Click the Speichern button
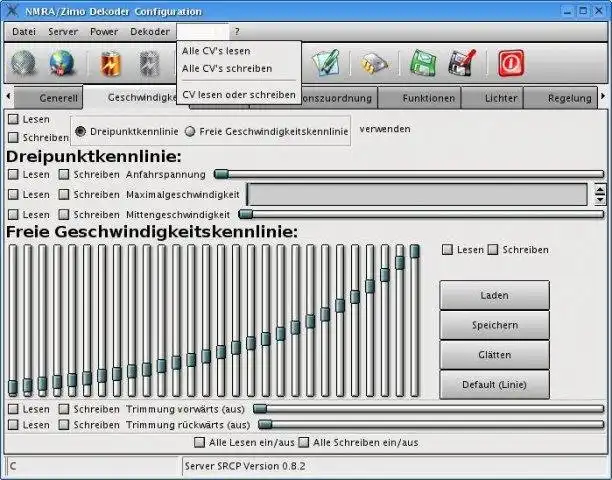Viewport: 612px width, 480px height. click(495, 325)
